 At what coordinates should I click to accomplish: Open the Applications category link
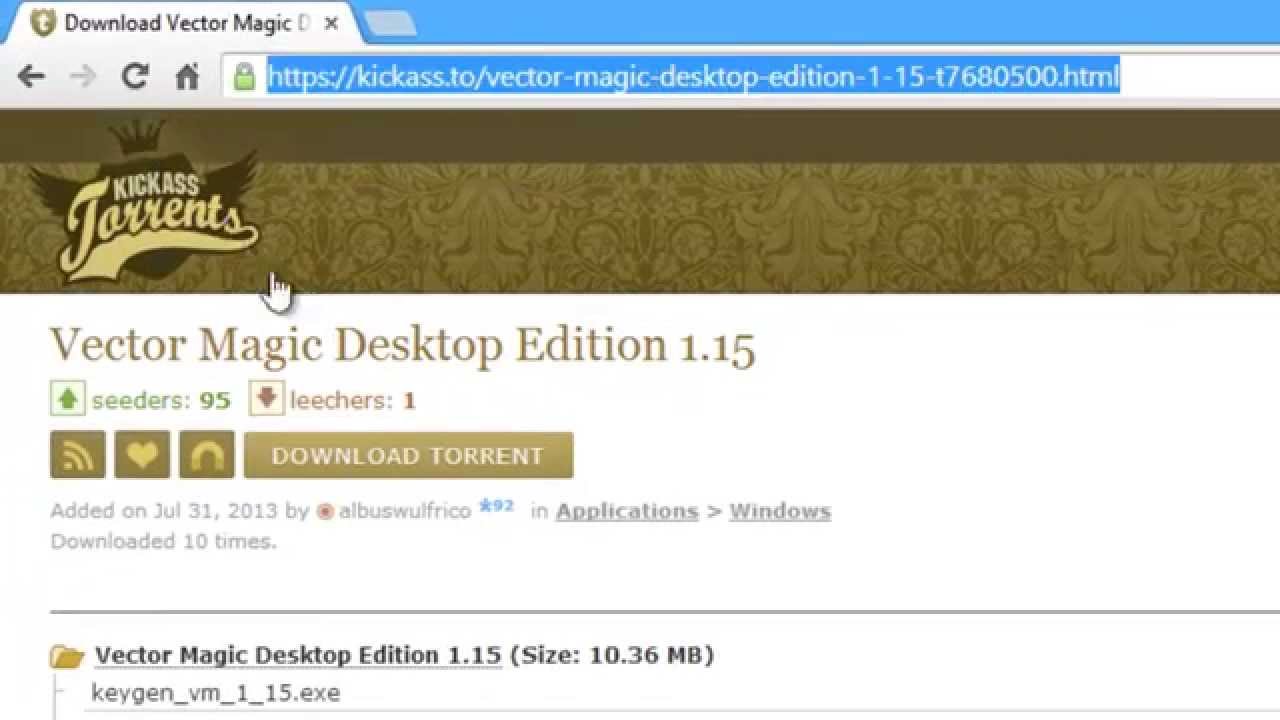(x=626, y=511)
